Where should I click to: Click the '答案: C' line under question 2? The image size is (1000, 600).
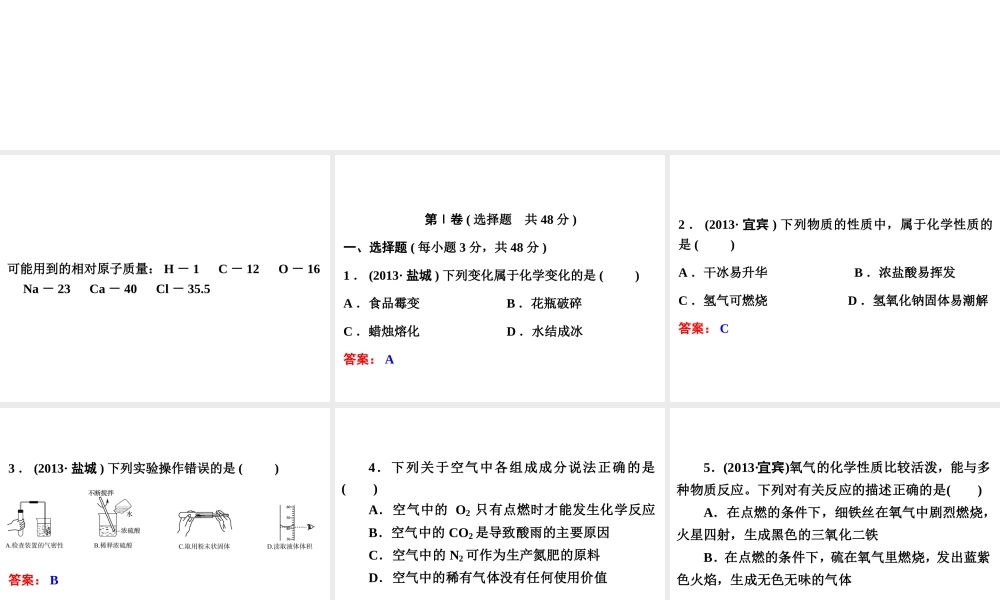tap(703, 329)
